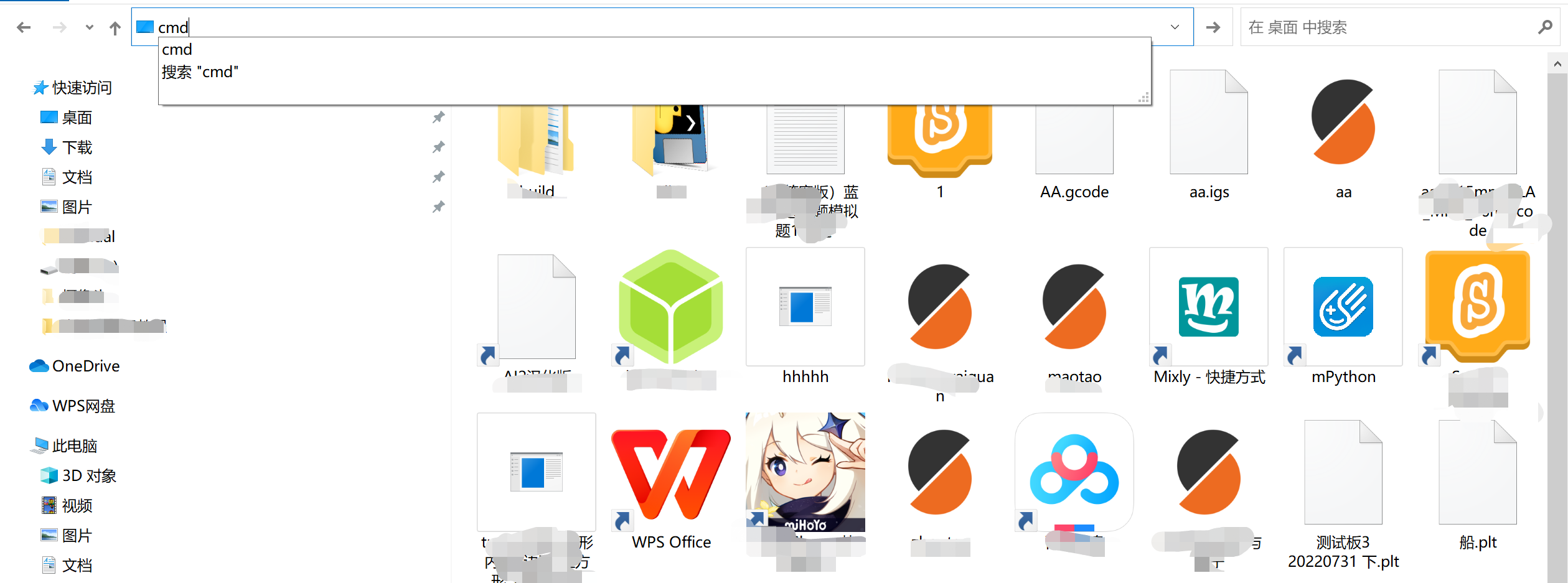Select 下载 in quick access
The width and height of the screenshot is (1568, 583).
(x=67, y=147)
